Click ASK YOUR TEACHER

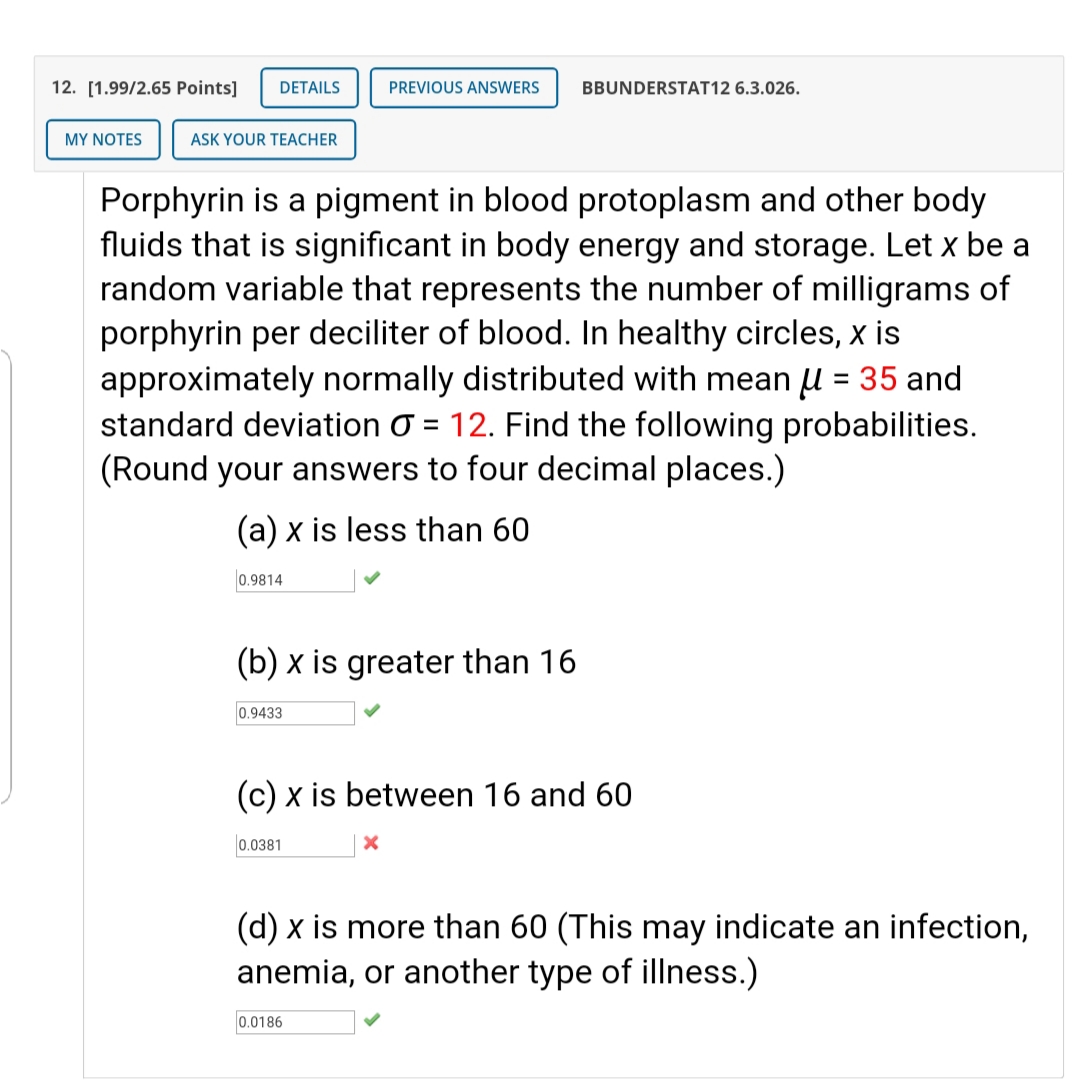pyautogui.click(x=263, y=139)
